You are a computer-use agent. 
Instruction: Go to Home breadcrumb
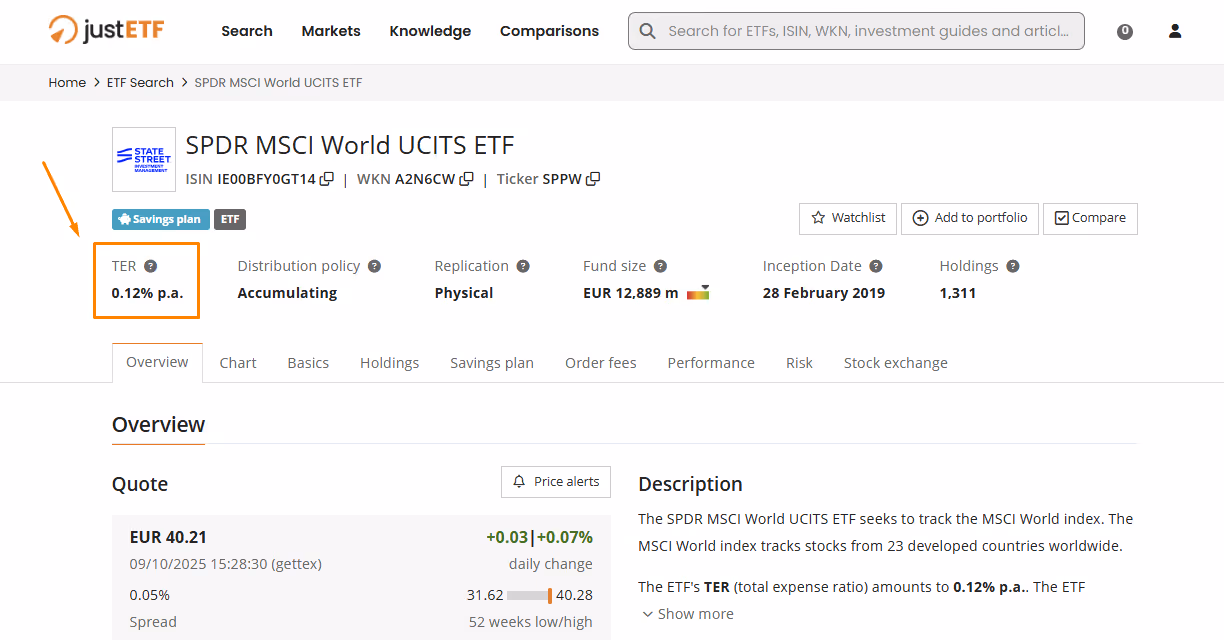(x=67, y=82)
